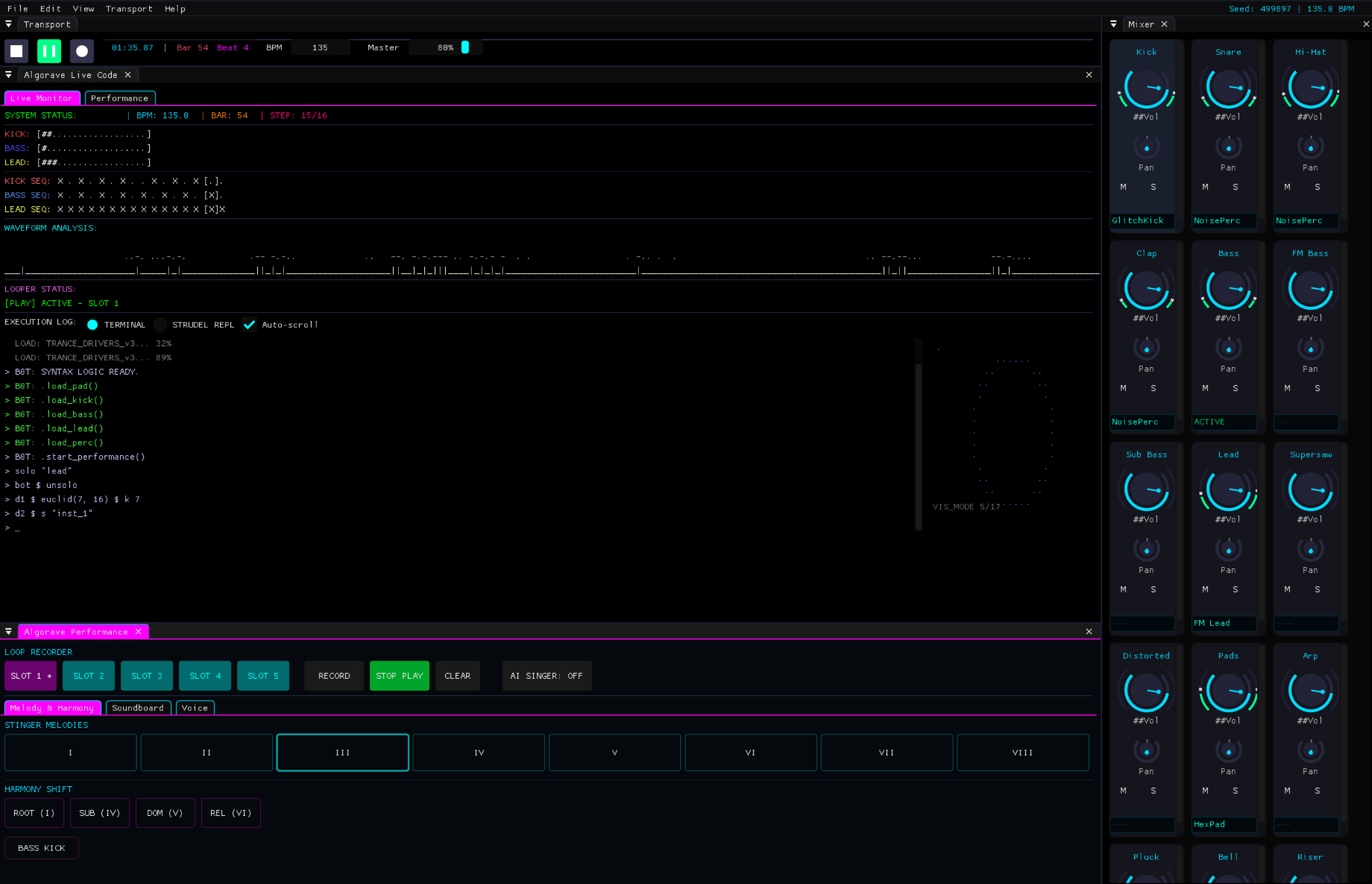This screenshot has width=1372, height=884.
Task: Open the Edit menu
Action: [x=51, y=8]
